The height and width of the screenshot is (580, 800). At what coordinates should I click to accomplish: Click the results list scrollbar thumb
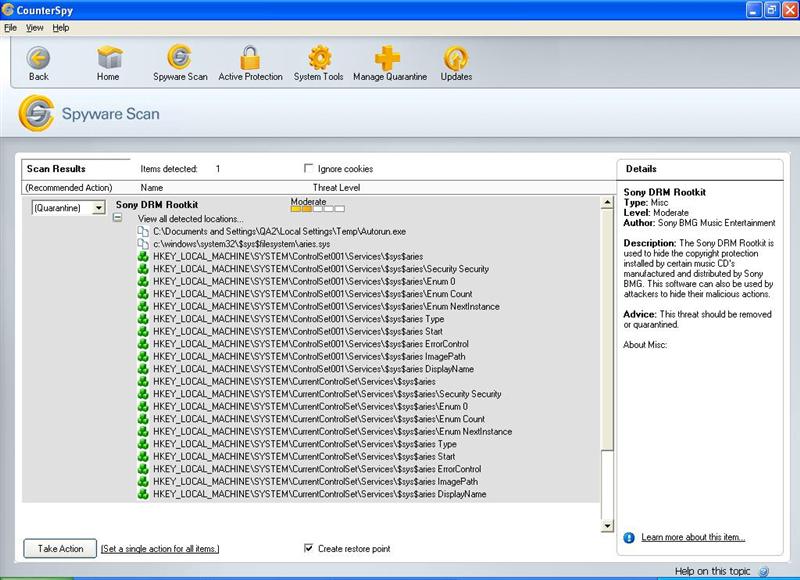click(607, 330)
